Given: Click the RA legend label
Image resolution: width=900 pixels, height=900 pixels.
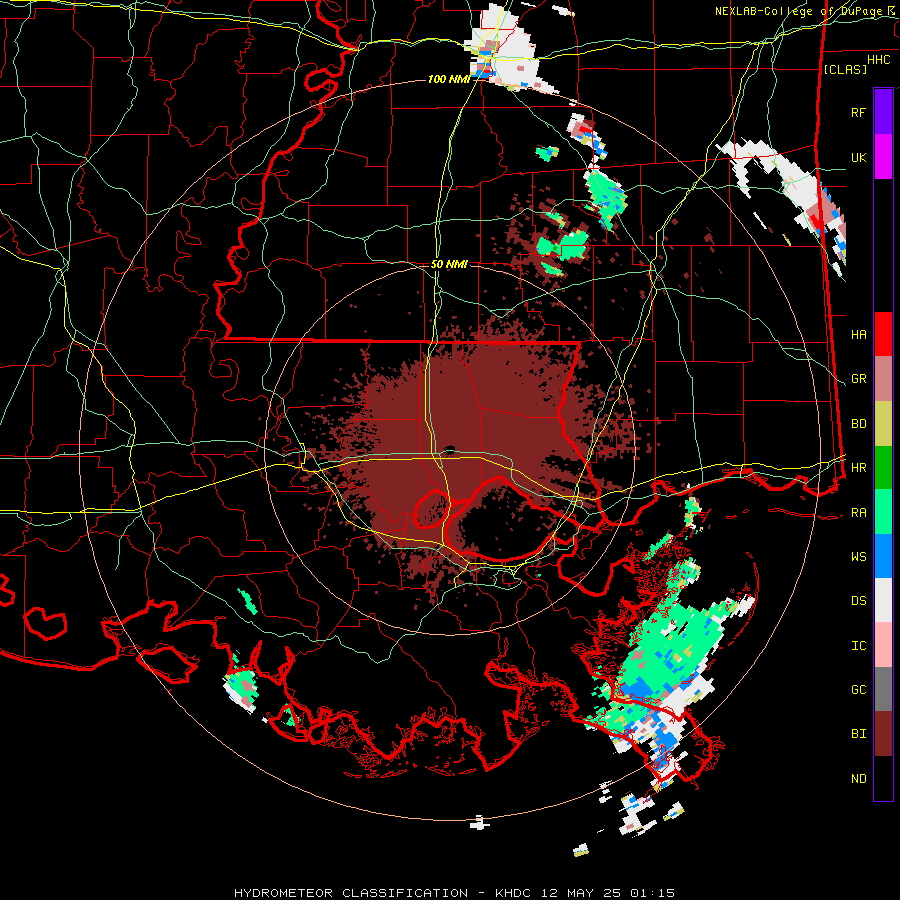Looking at the screenshot, I should [859, 513].
